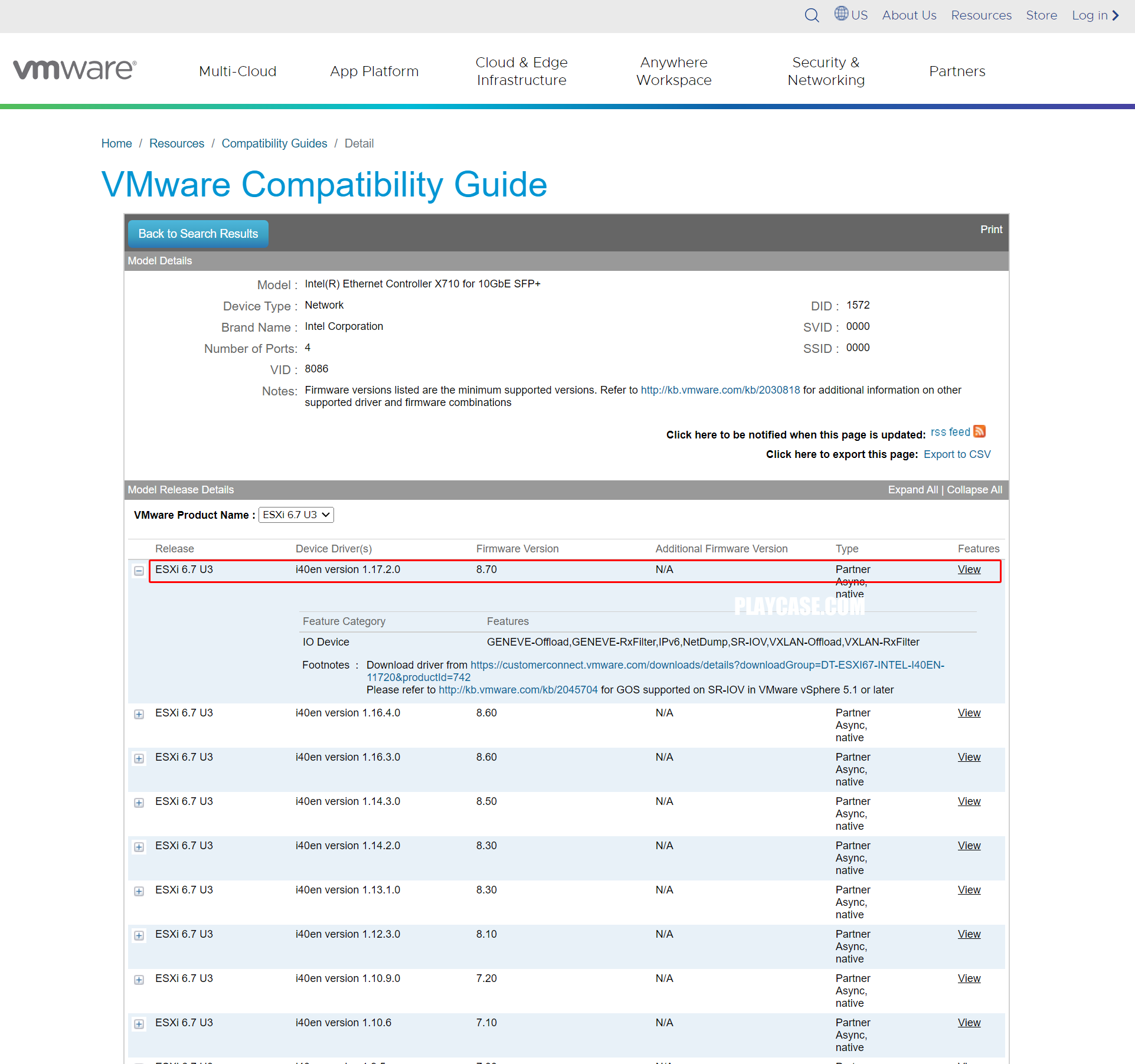Open Multi-Cloud menu

point(237,71)
